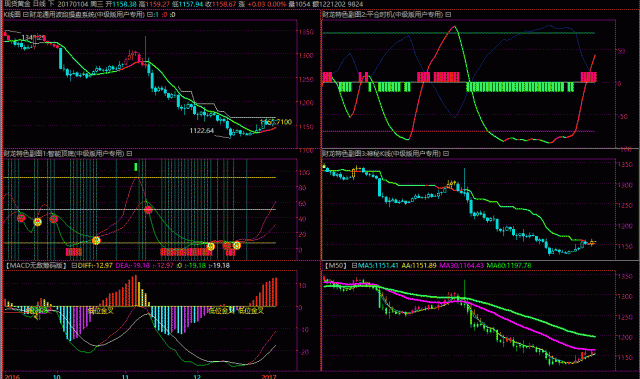Viewport: 640px width, 379px height.
Task: Expand the box icon after K线图 label
Action: pos(25,15)
